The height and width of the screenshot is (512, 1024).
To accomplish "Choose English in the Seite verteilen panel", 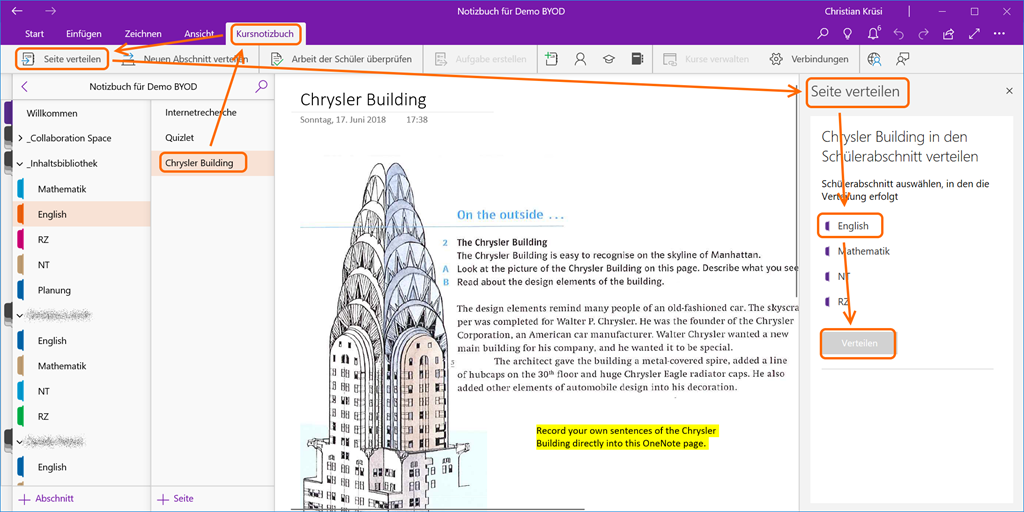I will [853, 226].
